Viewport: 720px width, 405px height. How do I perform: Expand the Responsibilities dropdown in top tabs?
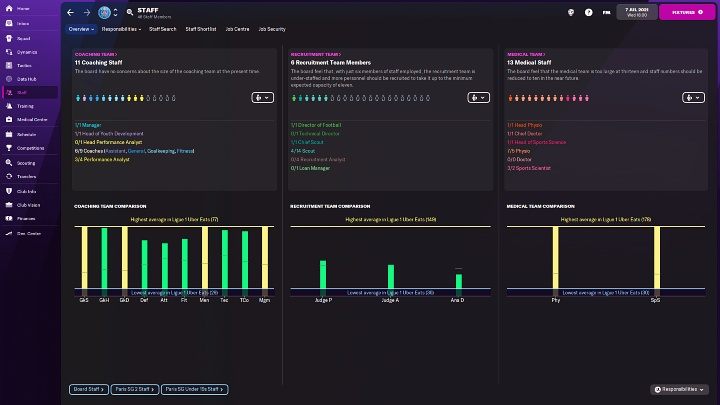coord(121,29)
